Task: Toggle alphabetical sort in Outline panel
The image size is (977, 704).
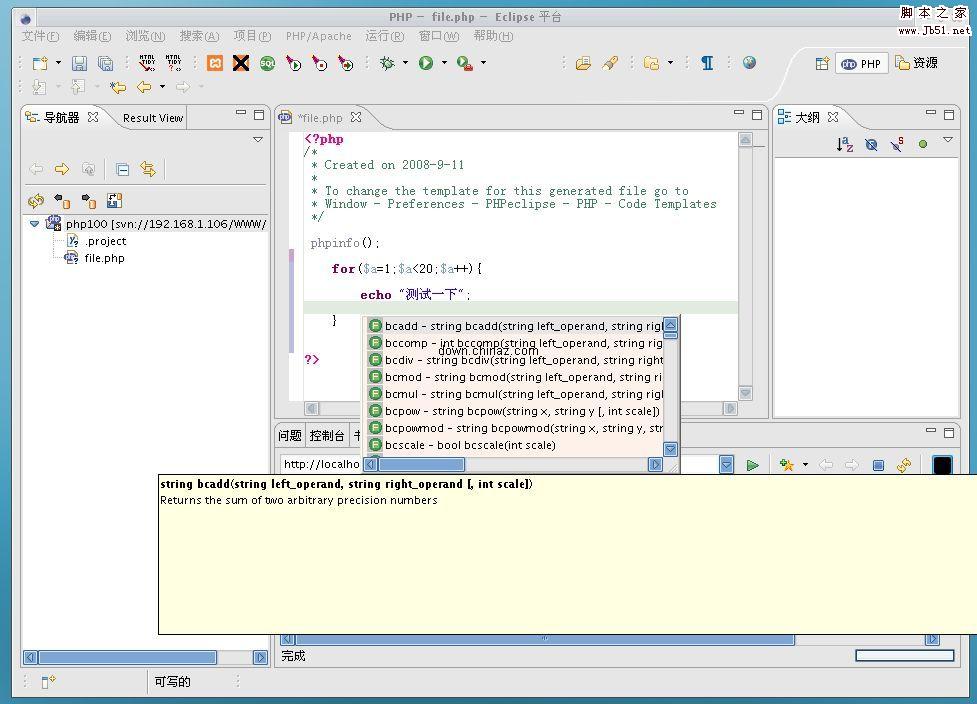Action: 844,145
